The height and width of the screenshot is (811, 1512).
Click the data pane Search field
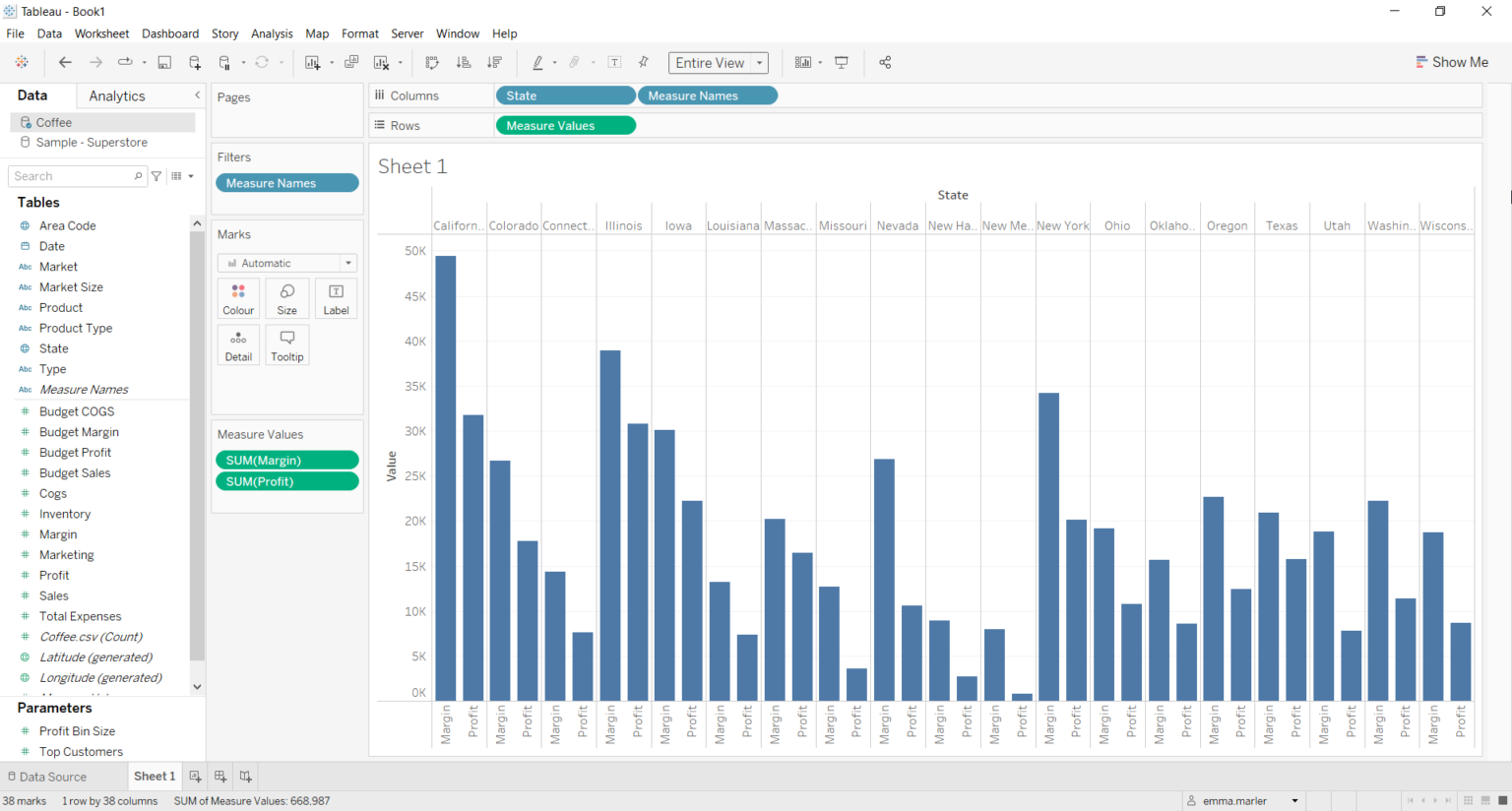(x=77, y=176)
